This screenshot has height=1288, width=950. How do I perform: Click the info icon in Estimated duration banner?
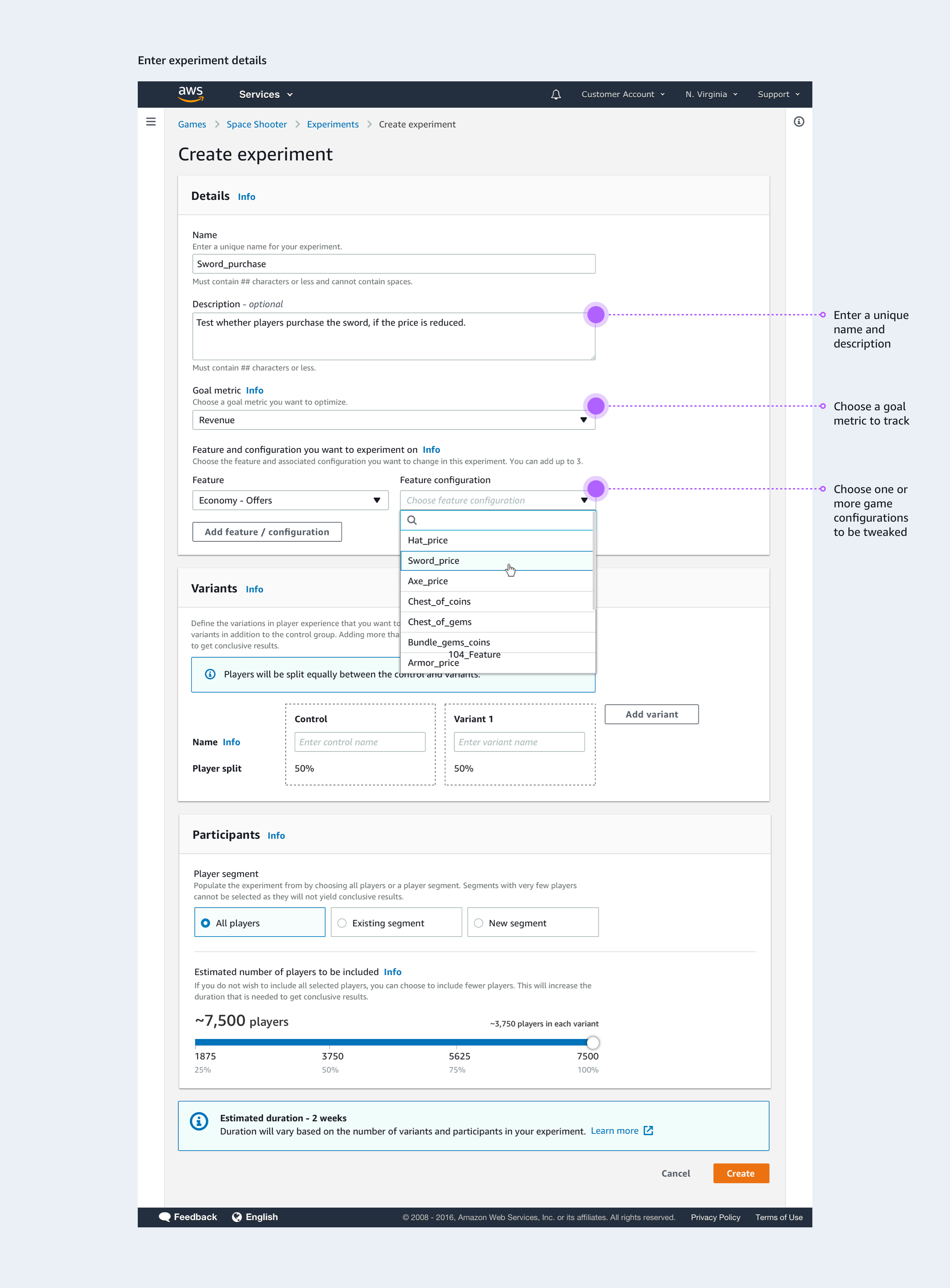pyautogui.click(x=199, y=1121)
